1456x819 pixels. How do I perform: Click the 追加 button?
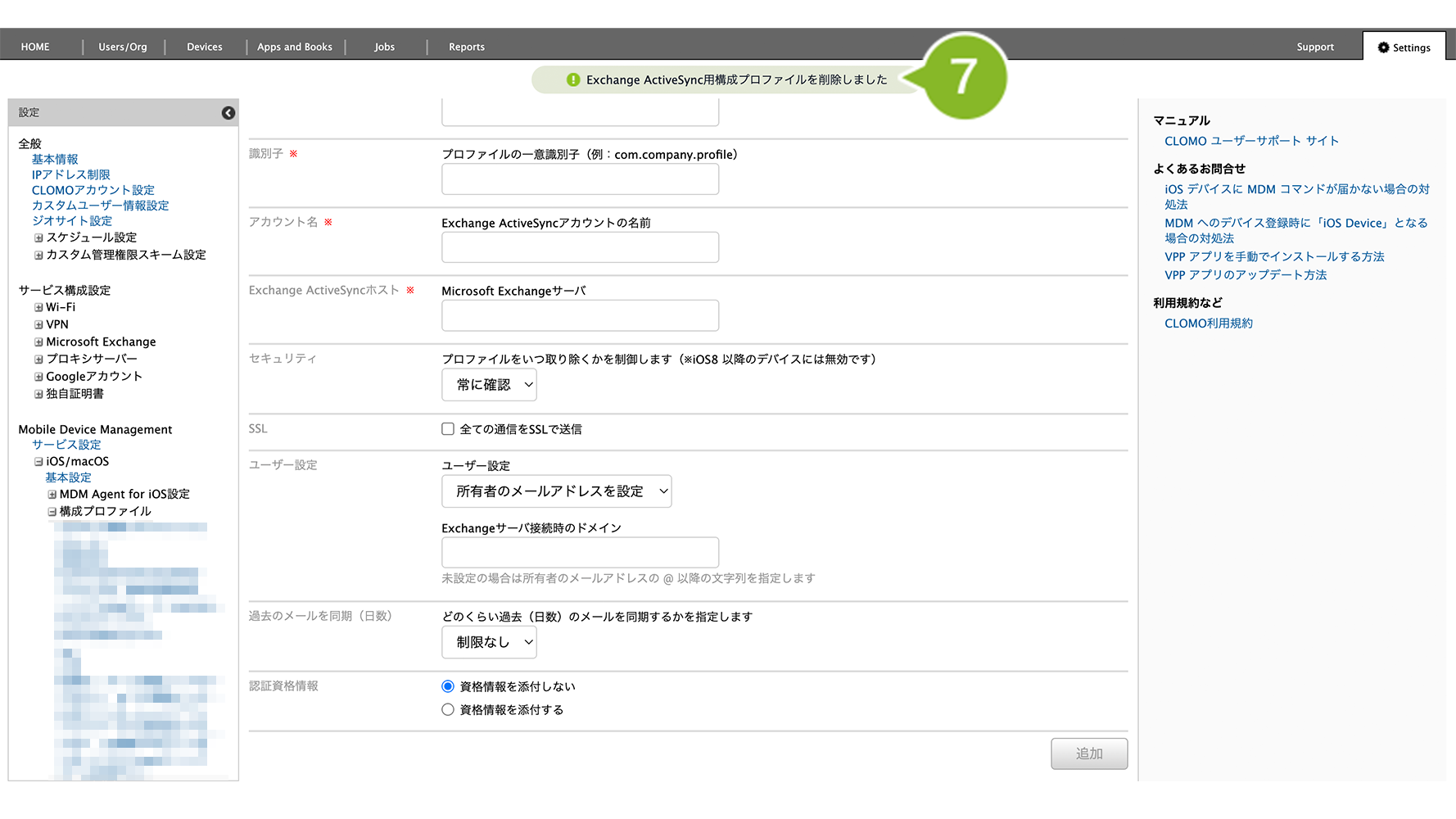[1088, 753]
